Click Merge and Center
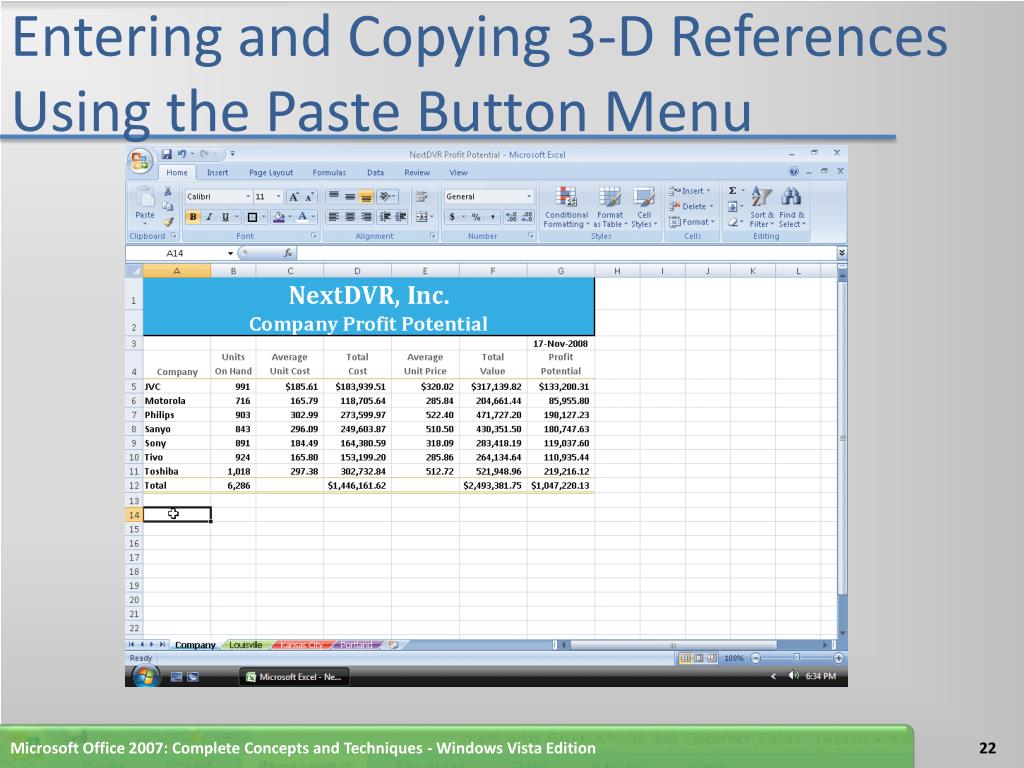Image resolution: width=1024 pixels, height=768 pixels. point(422,217)
